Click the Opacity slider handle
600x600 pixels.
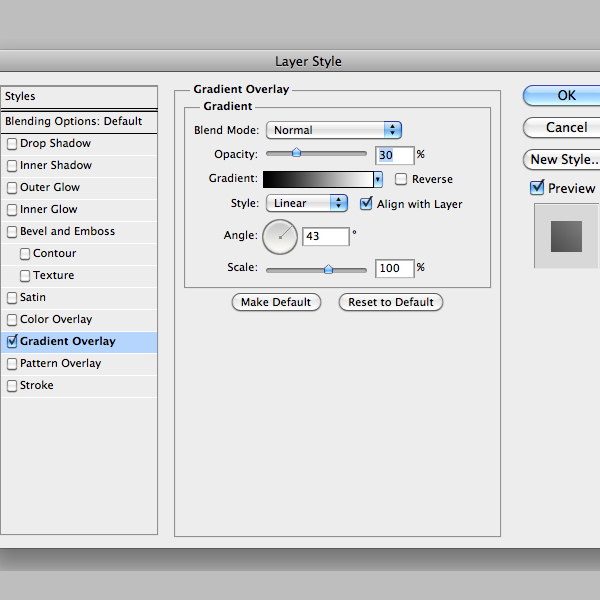point(296,153)
